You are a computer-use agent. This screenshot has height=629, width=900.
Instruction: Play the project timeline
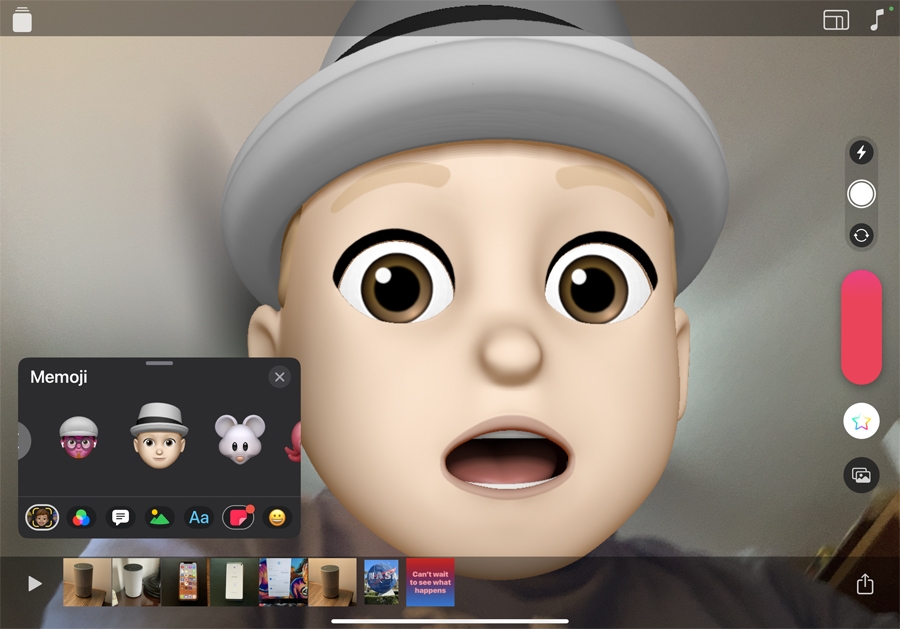(x=35, y=583)
